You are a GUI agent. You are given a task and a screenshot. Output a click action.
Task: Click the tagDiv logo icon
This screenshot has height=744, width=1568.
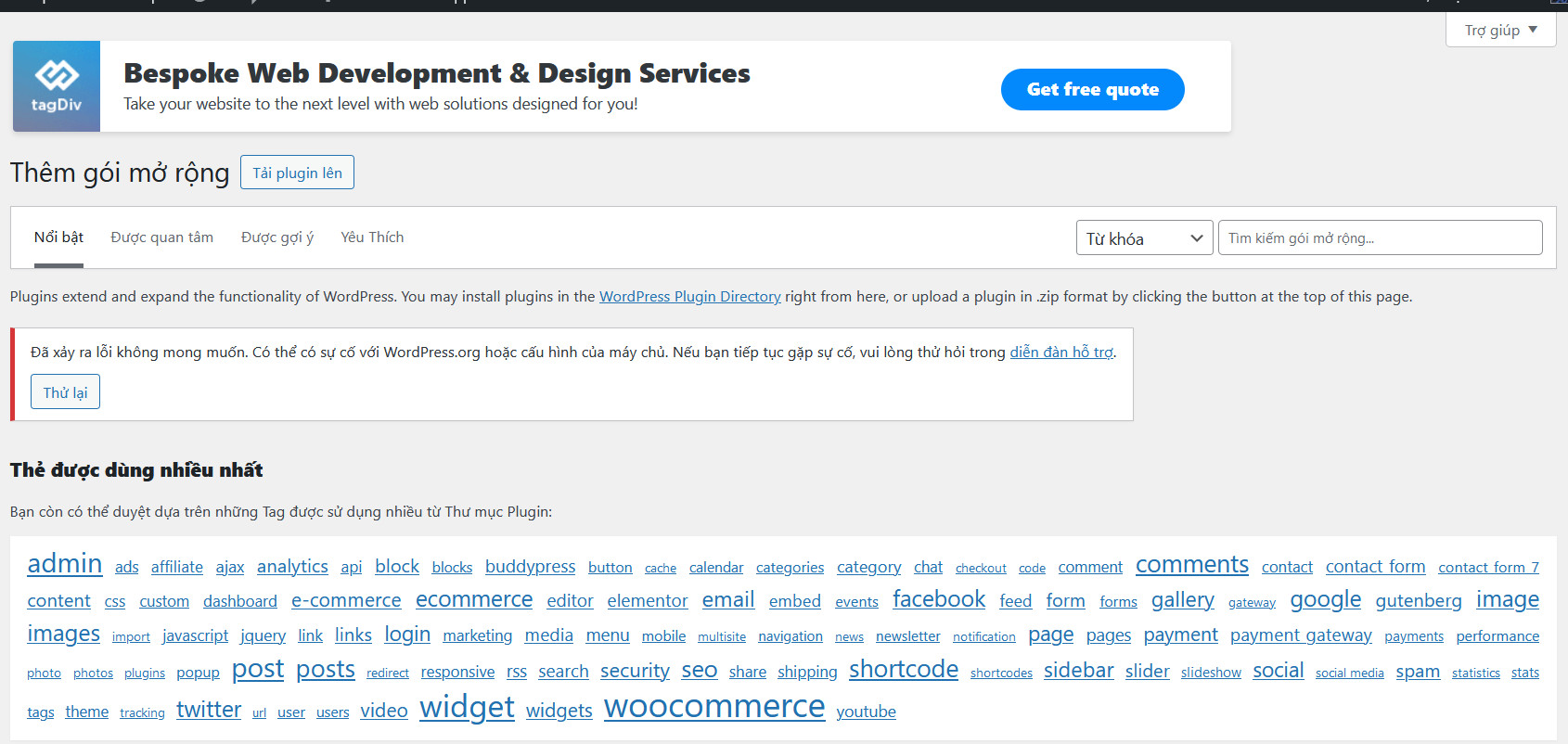(57, 86)
